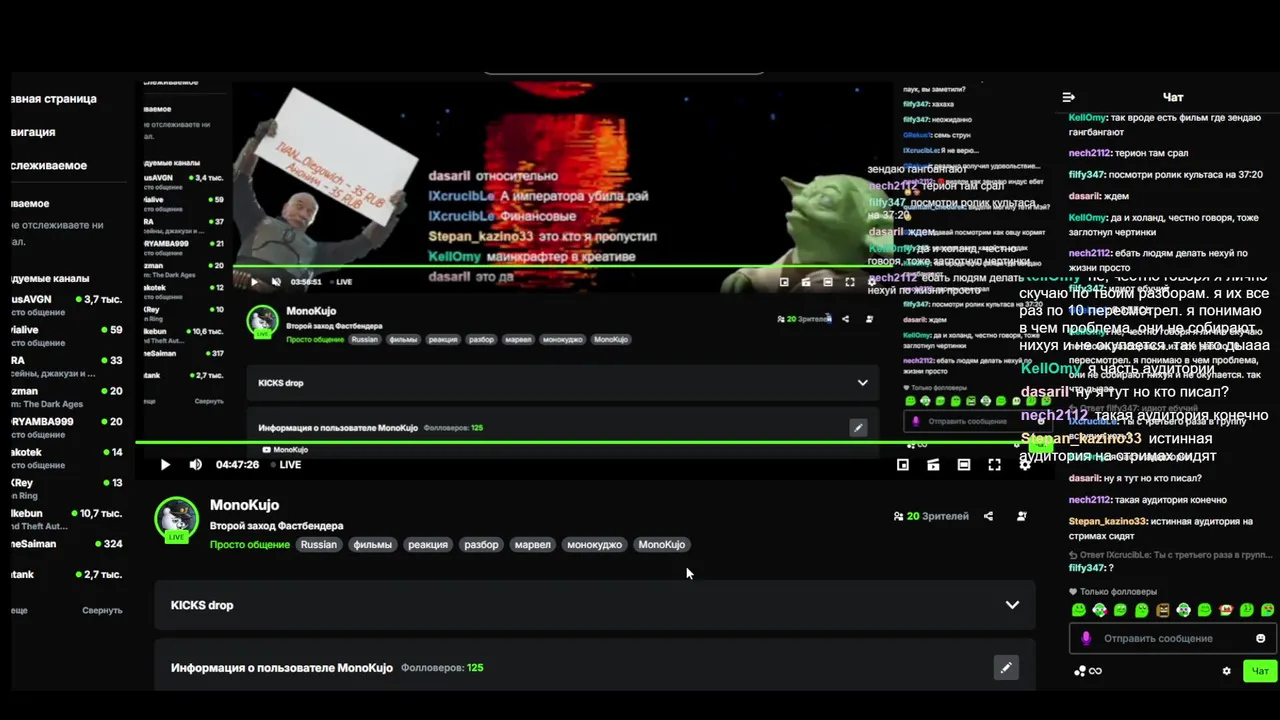This screenshot has width=1280, height=720.
Task: Toggle theater mode in the main player
Action: [964, 464]
